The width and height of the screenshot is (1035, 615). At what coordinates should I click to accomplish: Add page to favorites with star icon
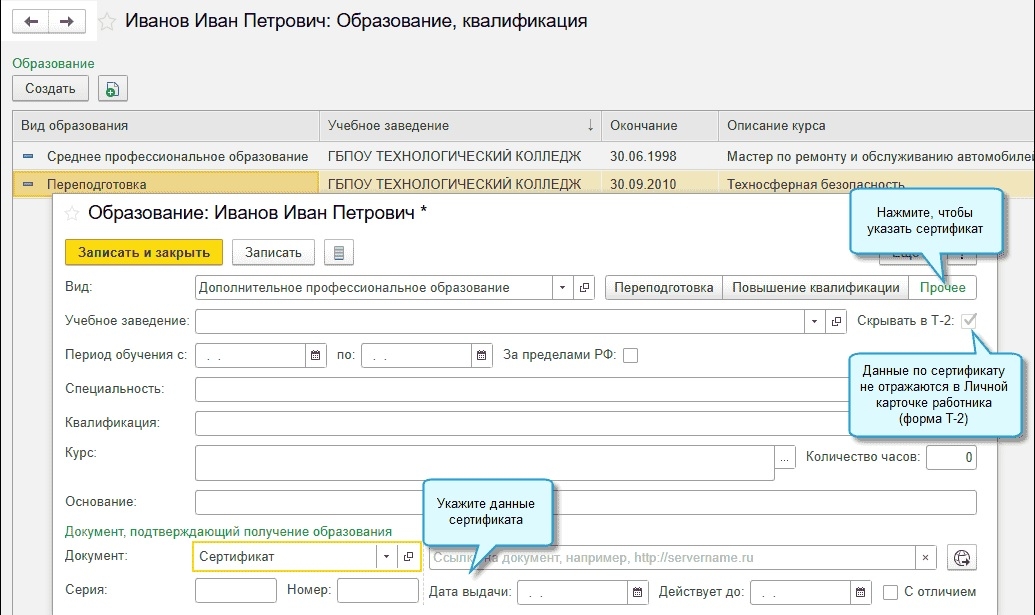[x=107, y=22]
